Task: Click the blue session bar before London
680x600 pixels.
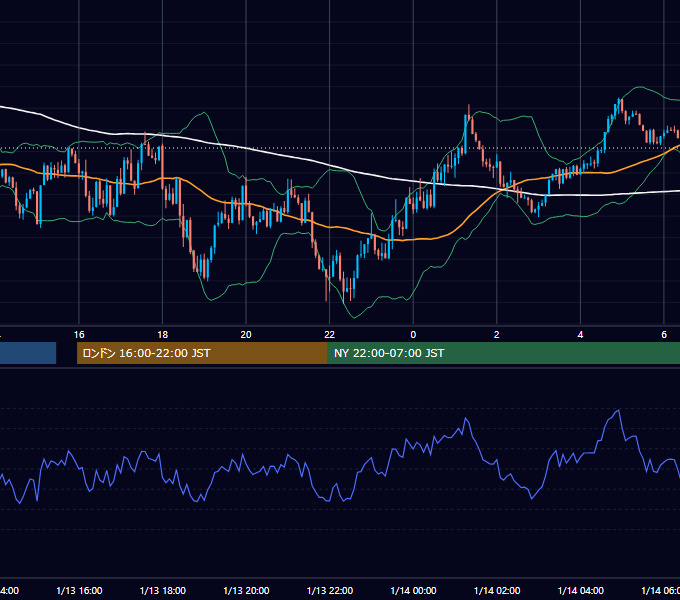Action: coord(28,353)
